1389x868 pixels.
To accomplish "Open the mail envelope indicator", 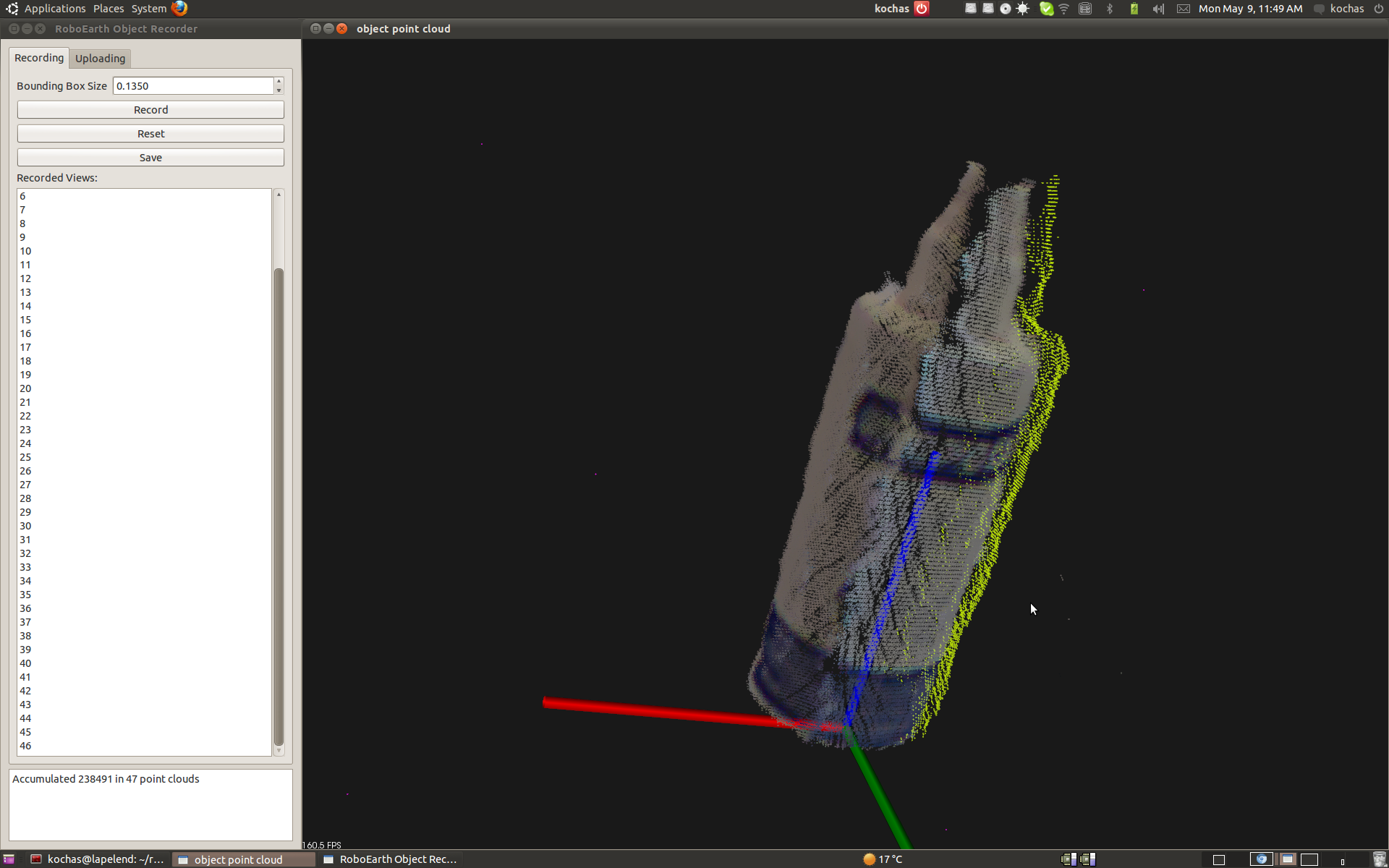I will [1184, 9].
